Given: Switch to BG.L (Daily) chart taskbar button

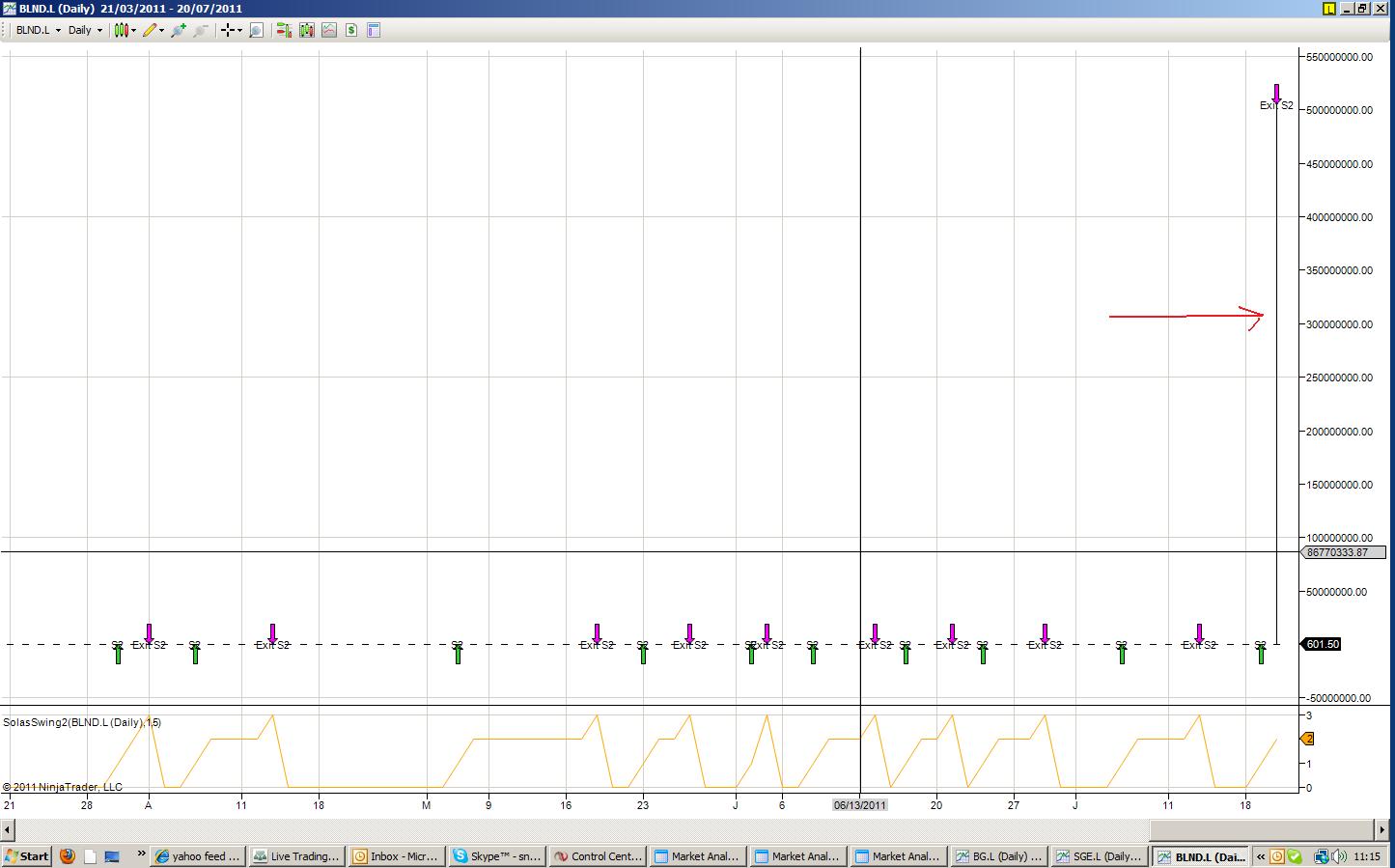Looking at the screenshot, I should [x=997, y=856].
